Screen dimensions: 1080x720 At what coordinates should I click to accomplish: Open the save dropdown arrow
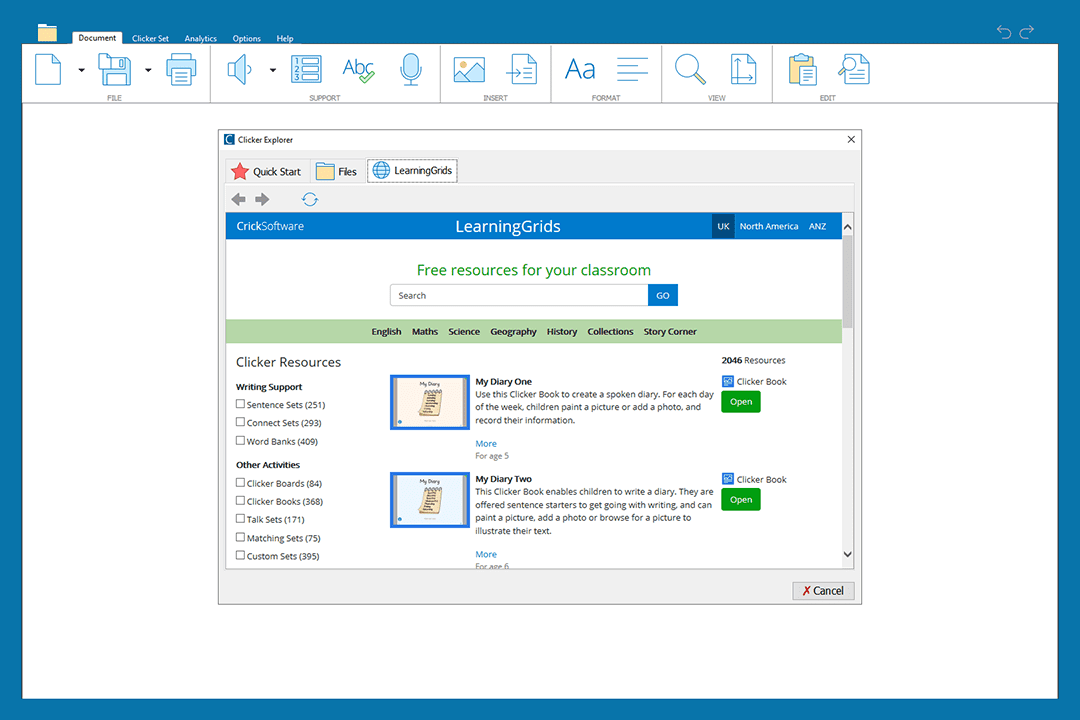click(148, 70)
